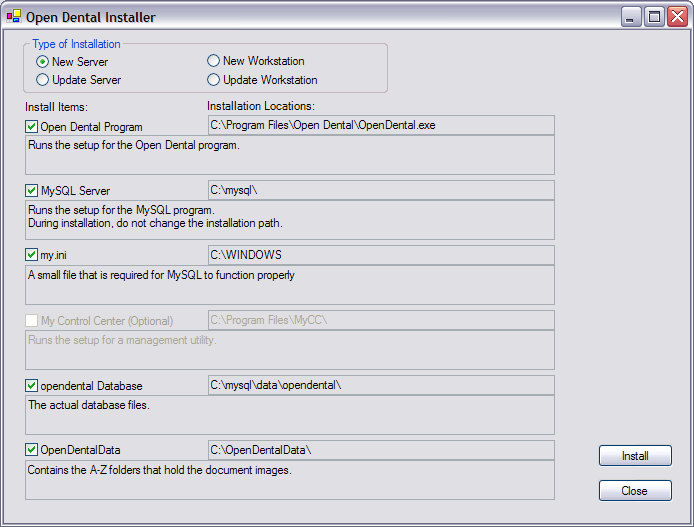Minimize the installer window

click(631, 17)
